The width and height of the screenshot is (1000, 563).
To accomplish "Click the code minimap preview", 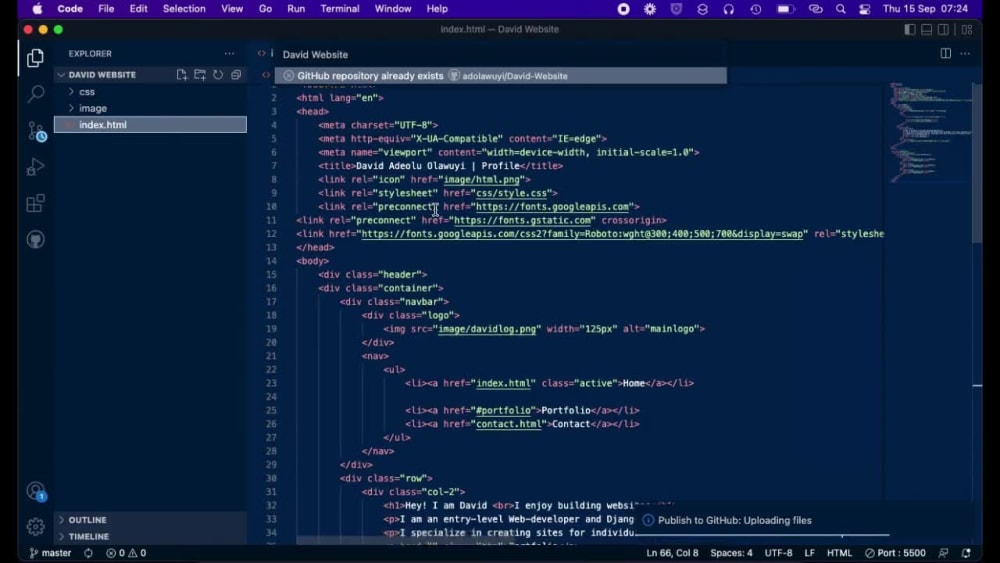I will [930, 133].
